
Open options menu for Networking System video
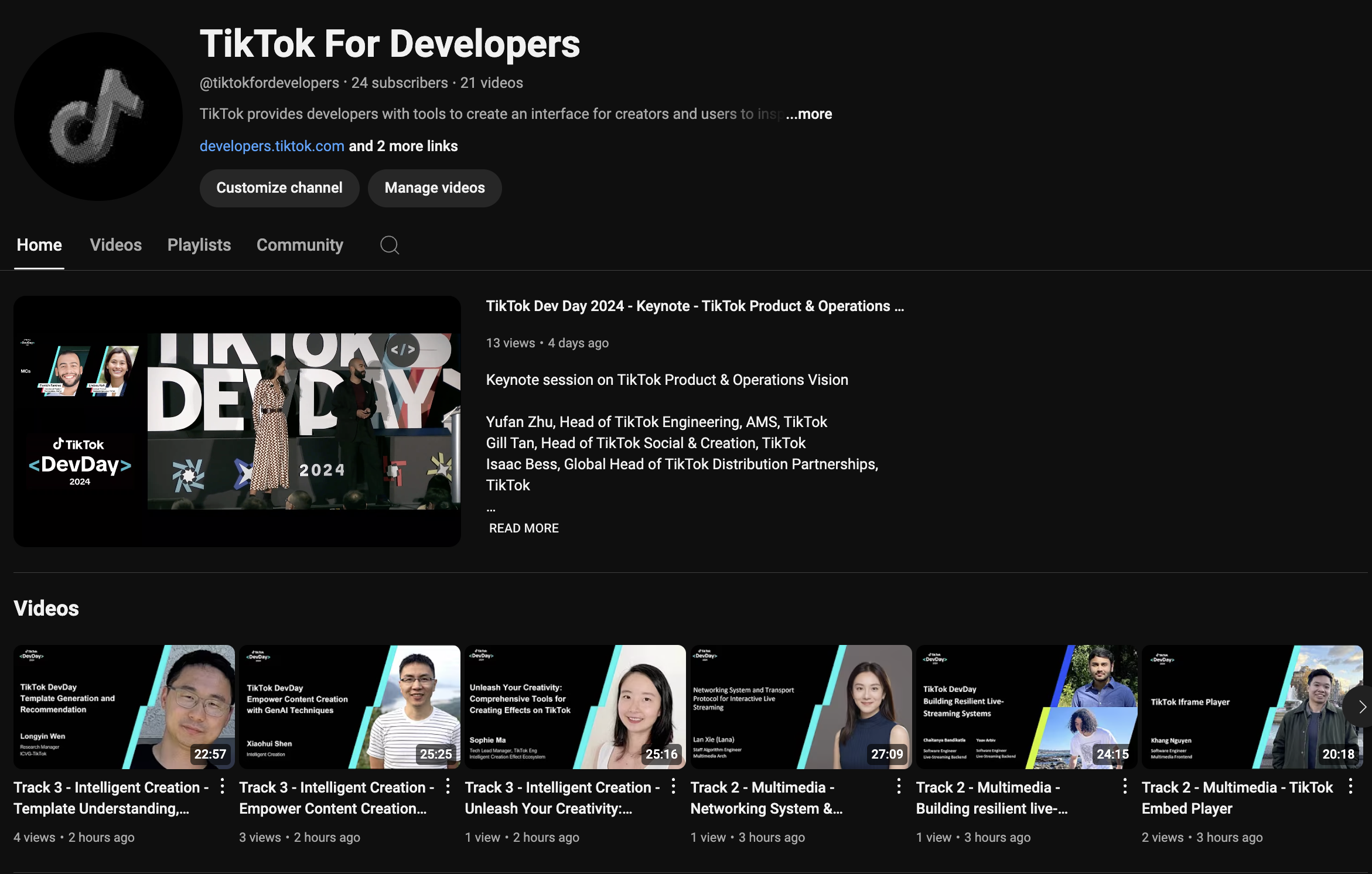click(899, 787)
